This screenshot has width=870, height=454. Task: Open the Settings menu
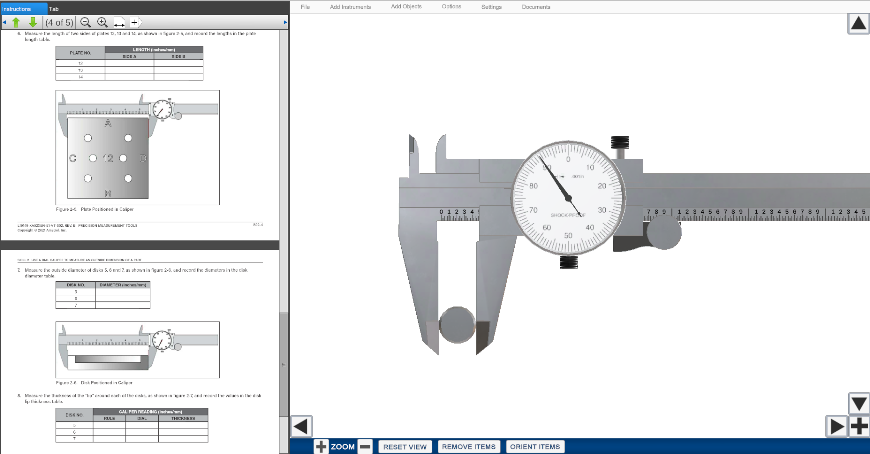[x=491, y=6]
